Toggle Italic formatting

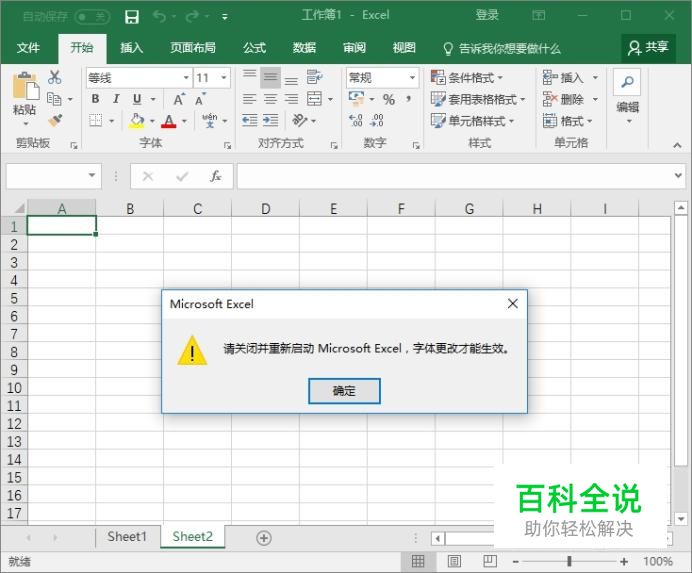click(x=116, y=99)
